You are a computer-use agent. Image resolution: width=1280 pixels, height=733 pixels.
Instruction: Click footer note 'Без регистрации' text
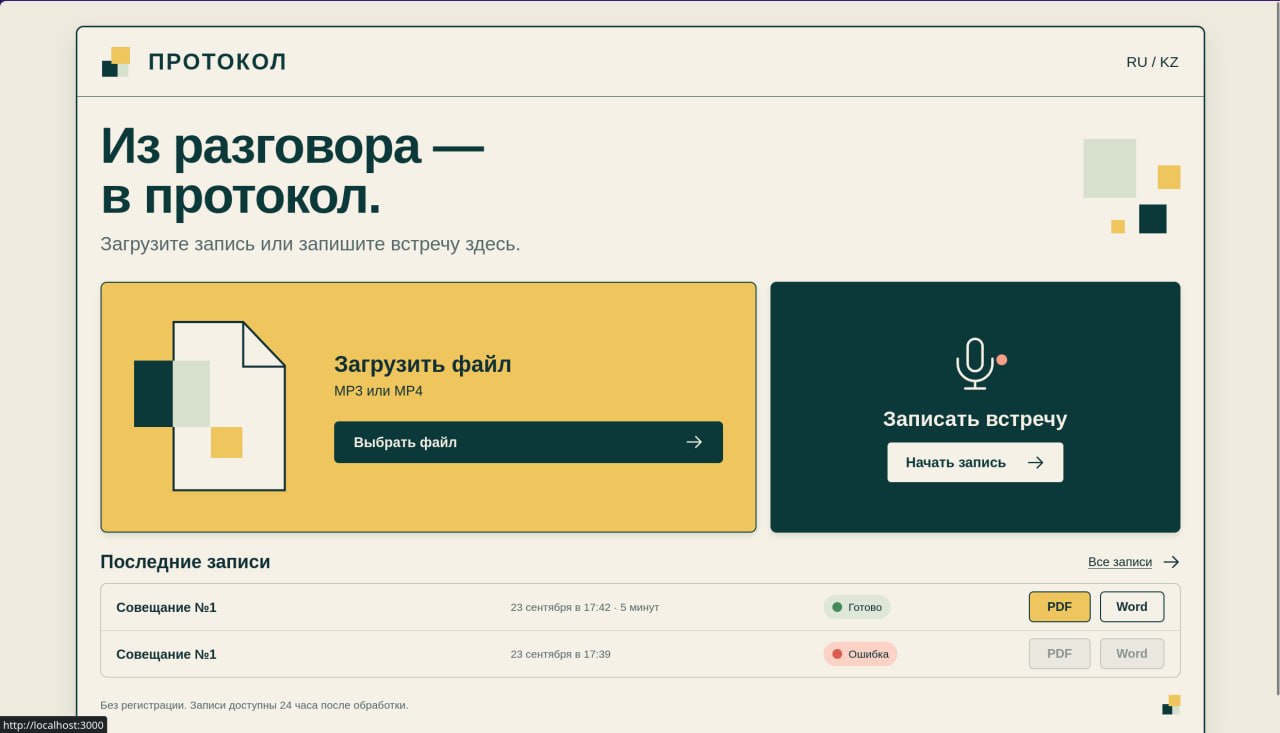pyautogui.click(x=254, y=705)
